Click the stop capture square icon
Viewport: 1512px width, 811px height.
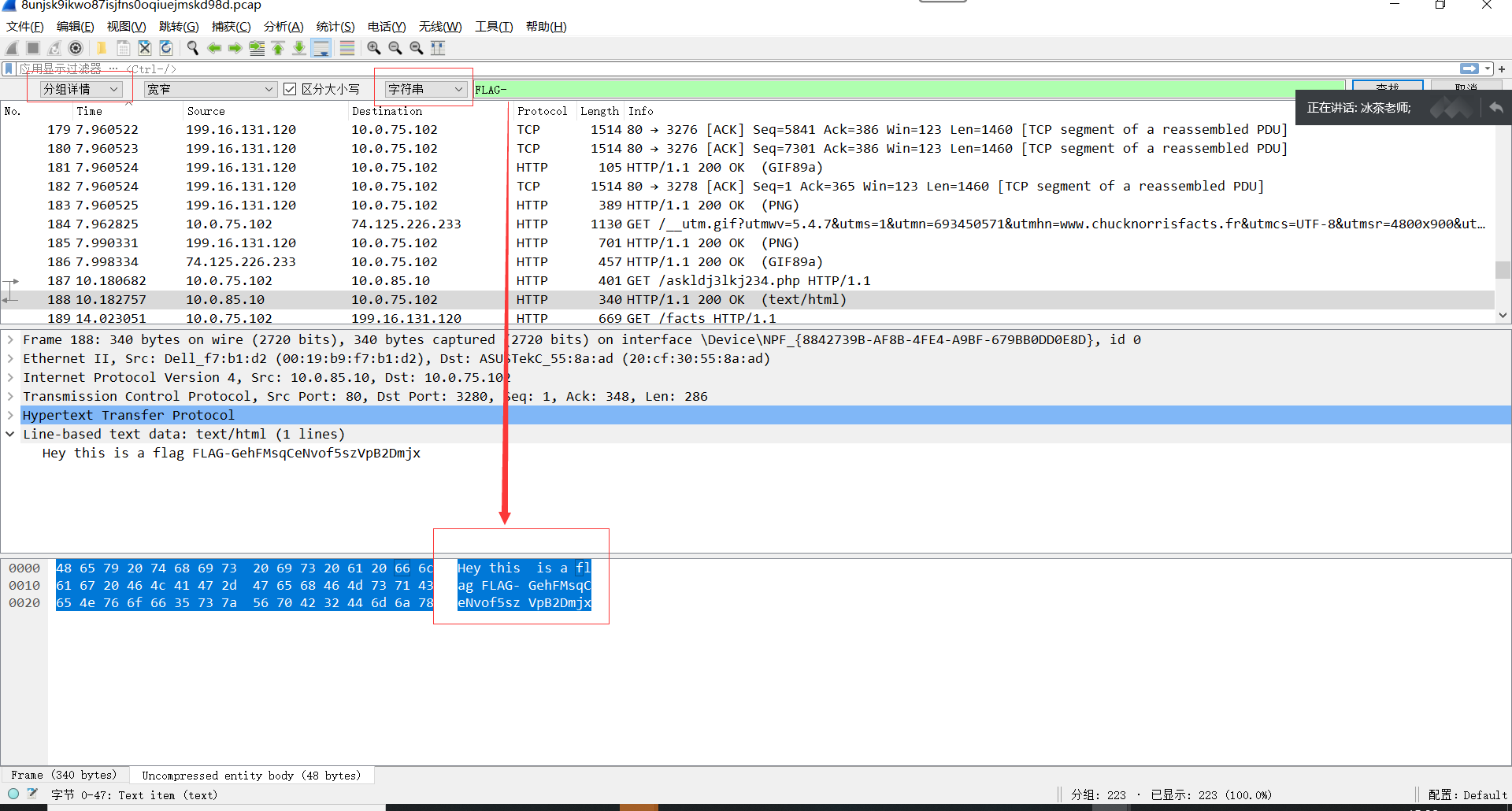tap(33, 48)
